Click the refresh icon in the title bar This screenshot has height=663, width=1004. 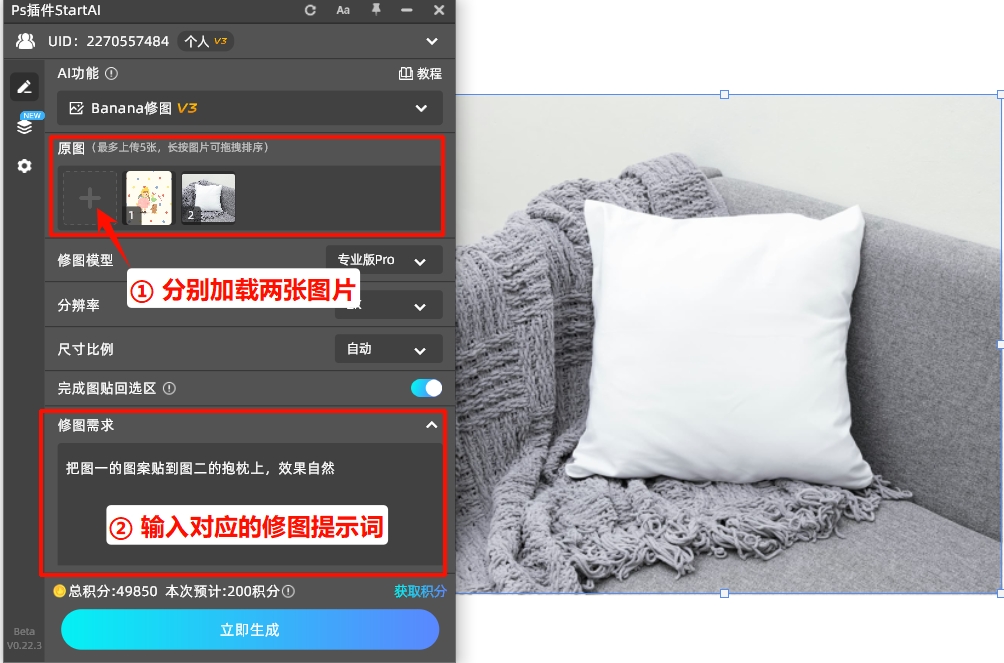309,10
